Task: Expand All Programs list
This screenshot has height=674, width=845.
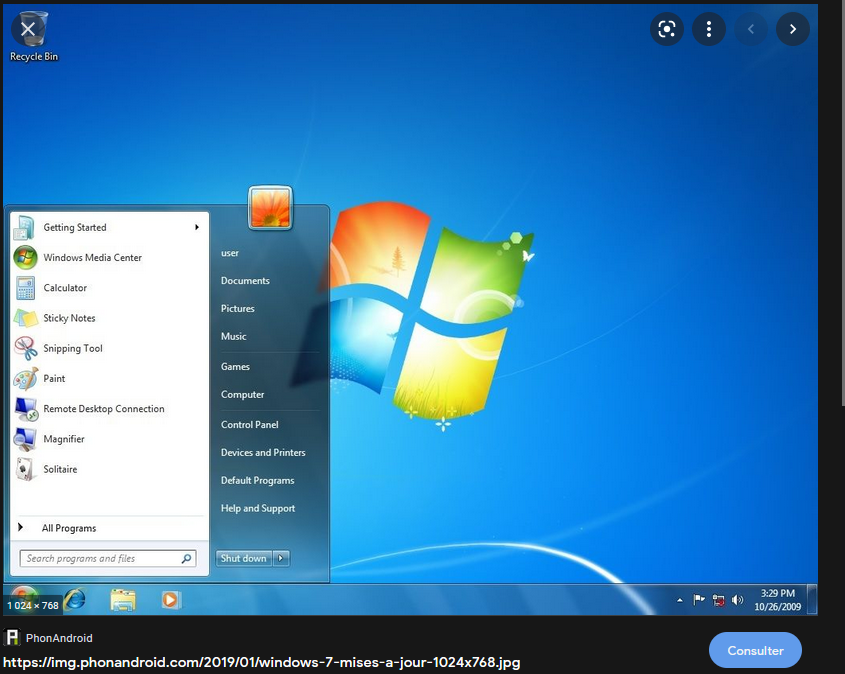Action: (x=68, y=528)
